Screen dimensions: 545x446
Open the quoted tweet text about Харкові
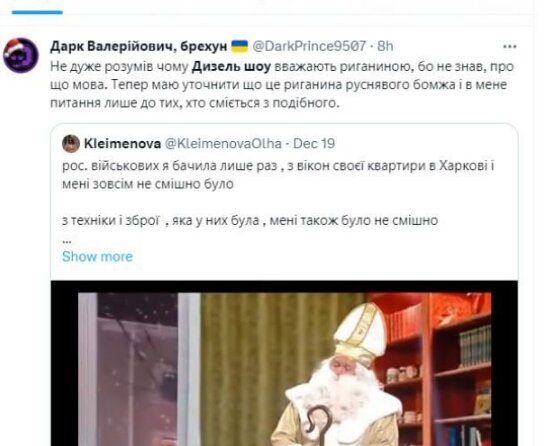click(x=278, y=175)
